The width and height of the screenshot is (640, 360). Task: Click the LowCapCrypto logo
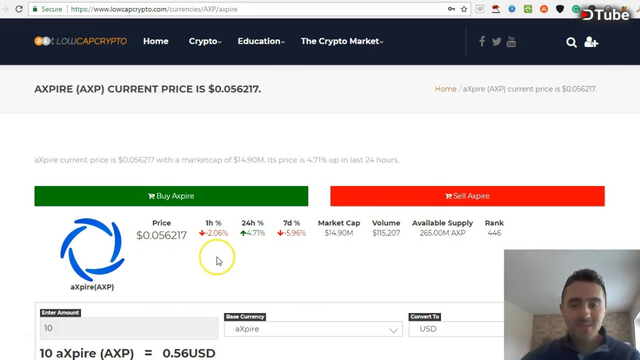(x=80, y=41)
